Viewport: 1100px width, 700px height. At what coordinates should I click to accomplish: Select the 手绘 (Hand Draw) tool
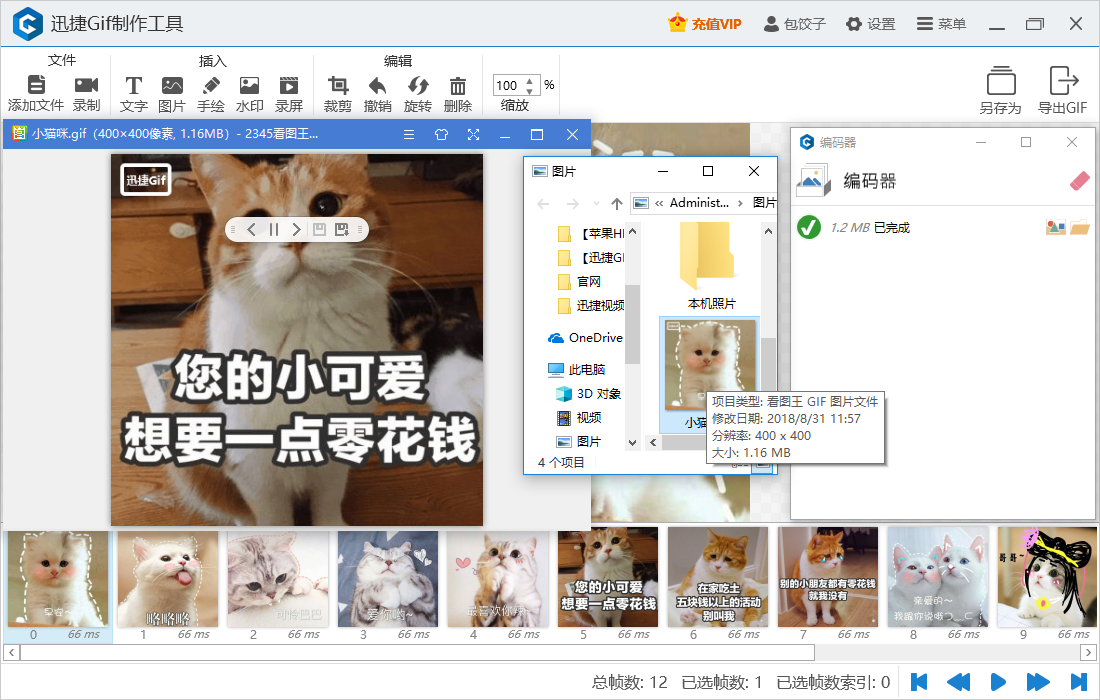[210, 88]
